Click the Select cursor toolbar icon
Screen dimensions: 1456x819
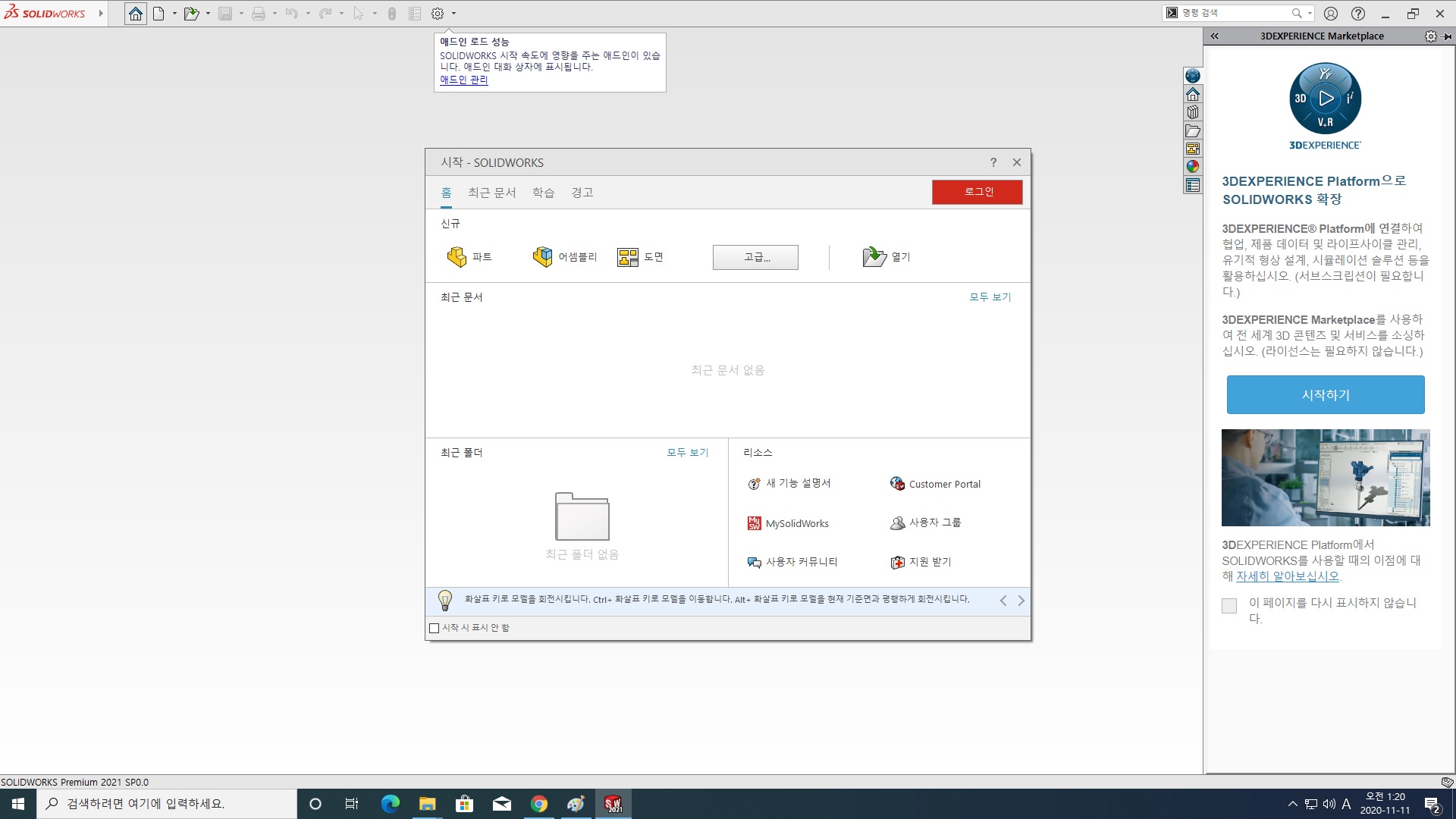click(x=359, y=14)
